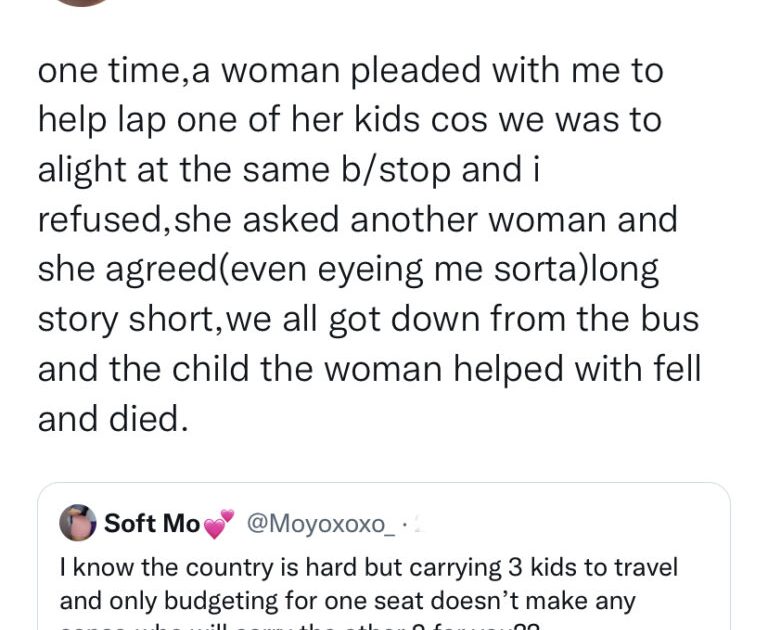
Task: Open the tweet author's profile avatar at top
Action: pos(82,3)
